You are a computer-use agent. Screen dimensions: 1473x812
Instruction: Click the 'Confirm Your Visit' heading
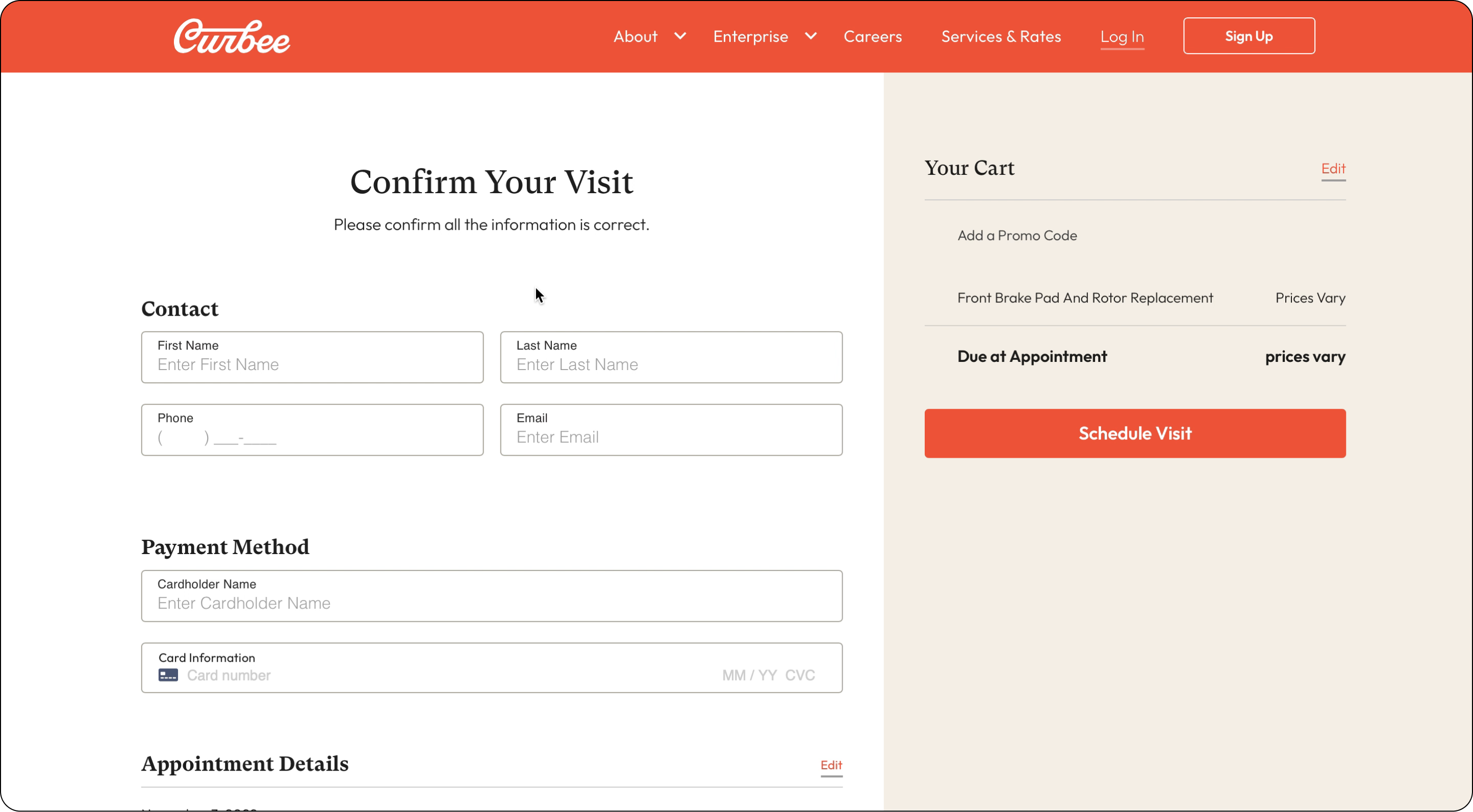492,181
